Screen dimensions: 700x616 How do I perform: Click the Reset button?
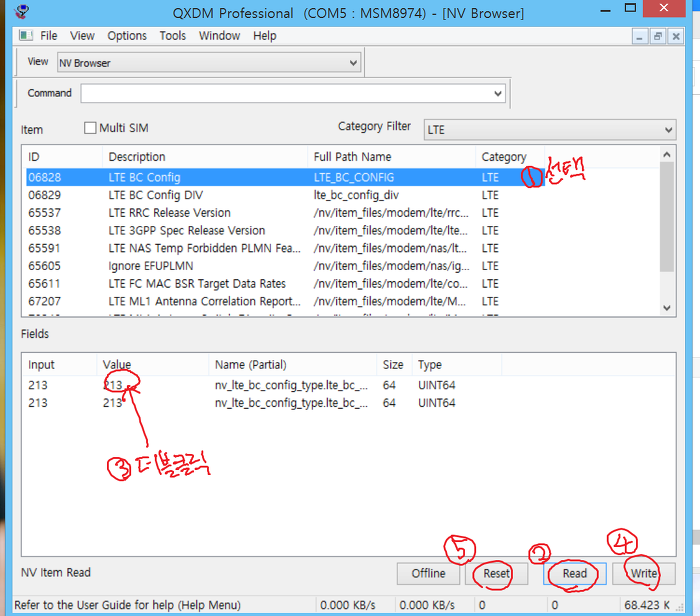(496, 574)
